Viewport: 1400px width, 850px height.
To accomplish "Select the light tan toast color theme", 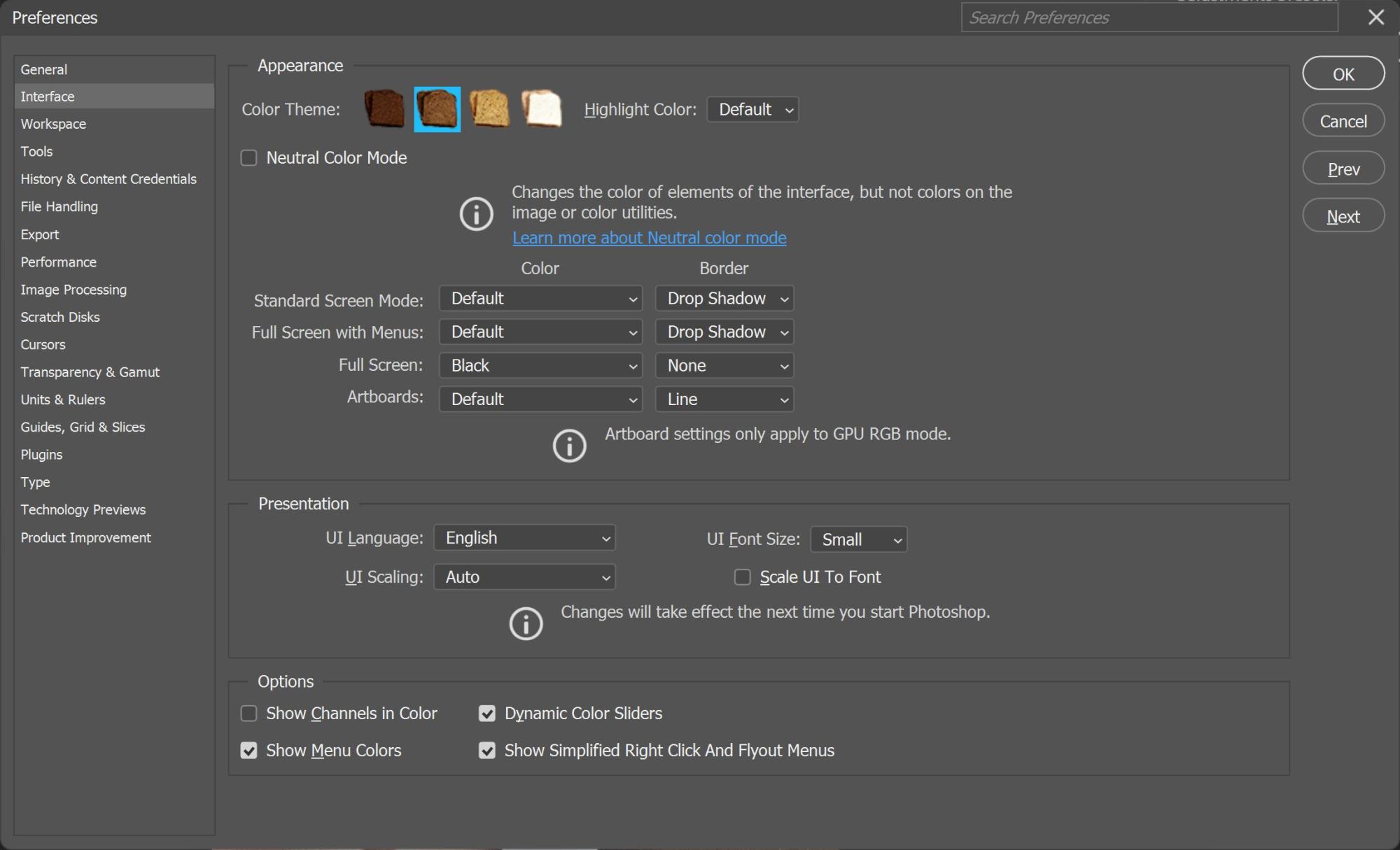I will [x=489, y=109].
